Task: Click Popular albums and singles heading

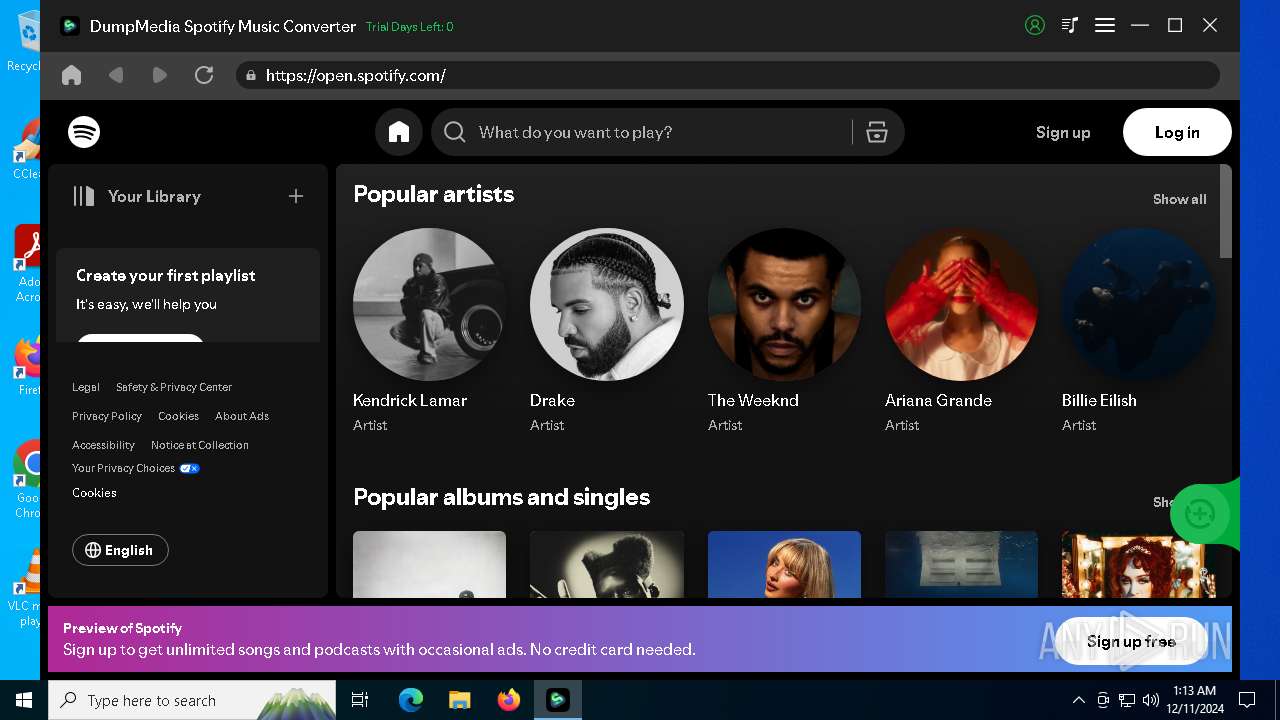Action: [501, 497]
